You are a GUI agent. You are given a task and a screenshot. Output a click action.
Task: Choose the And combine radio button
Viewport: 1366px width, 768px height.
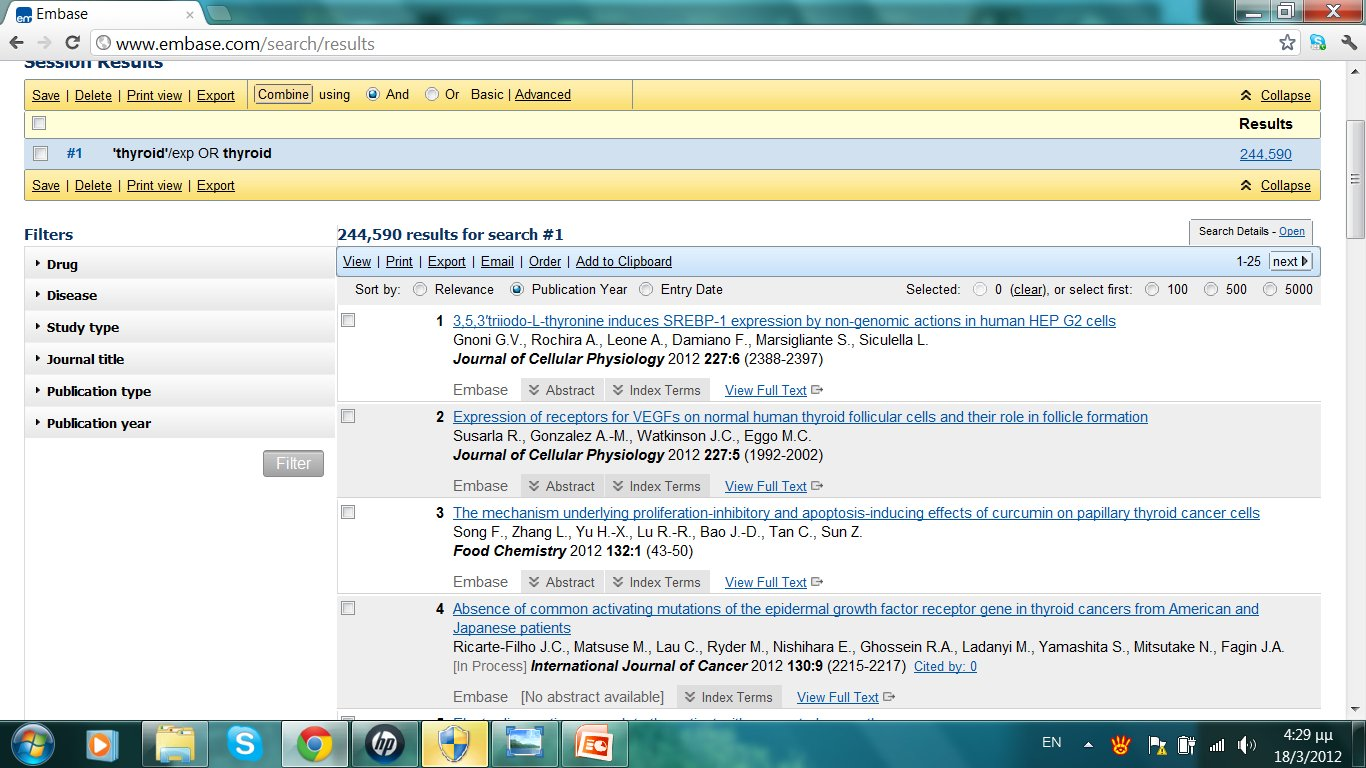pos(373,94)
